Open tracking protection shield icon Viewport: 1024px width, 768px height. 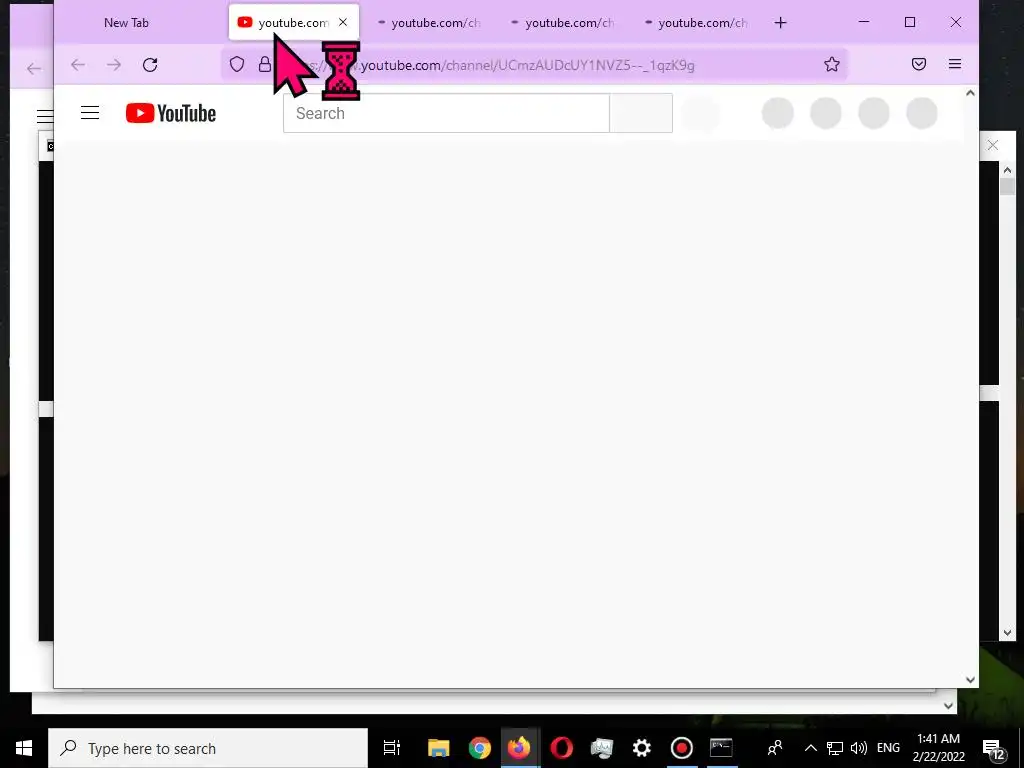(237, 64)
